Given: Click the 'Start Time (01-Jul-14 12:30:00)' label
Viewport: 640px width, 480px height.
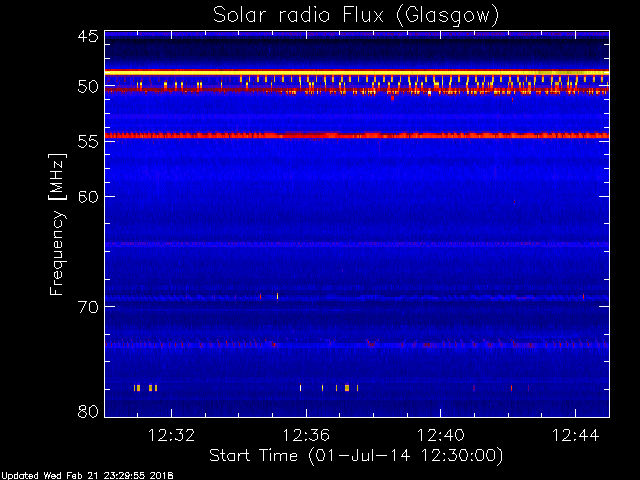Looking at the screenshot, I should (x=356, y=456).
